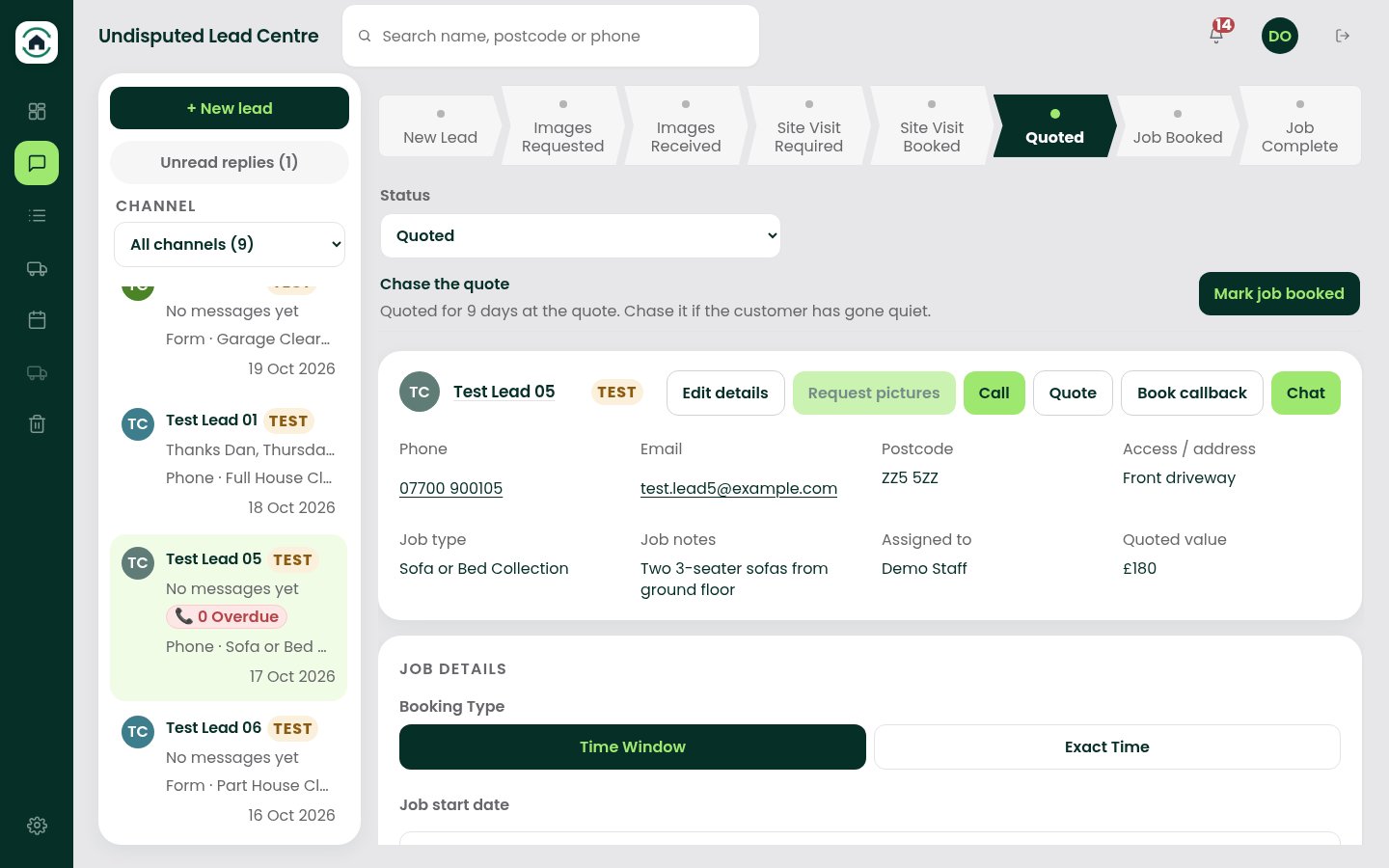Click Edit details button
The width and height of the screenshot is (1389, 868).
(x=725, y=393)
